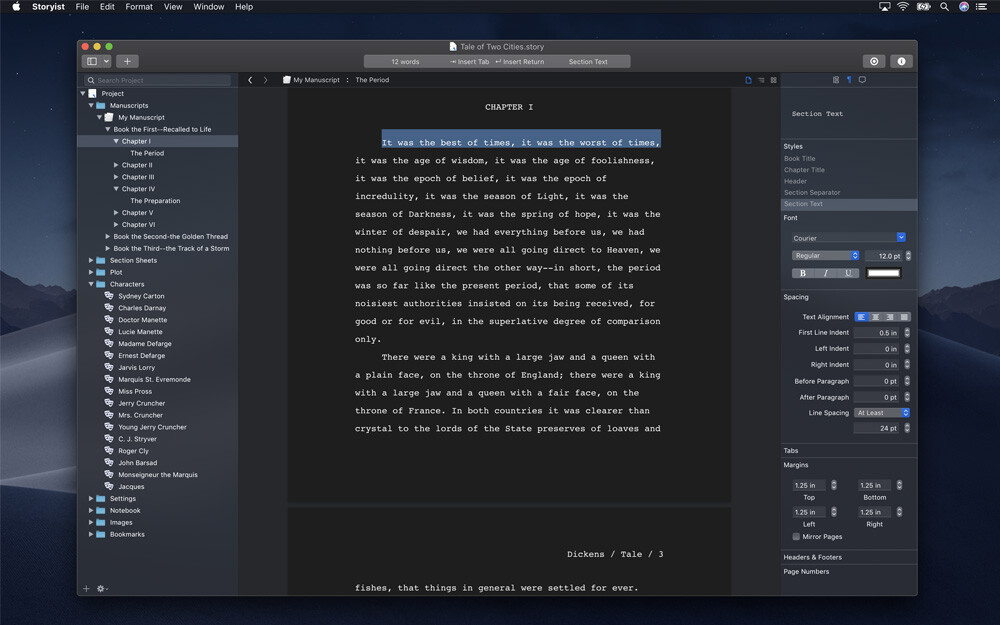Click the add item plus at sidebar bottom
The height and width of the screenshot is (625, 1000).
(86, 589)
